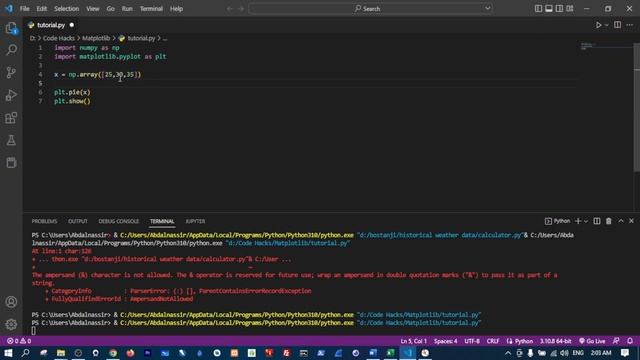Open the File menu
Screen dimensions: 640x360
[x=24, y=9]
